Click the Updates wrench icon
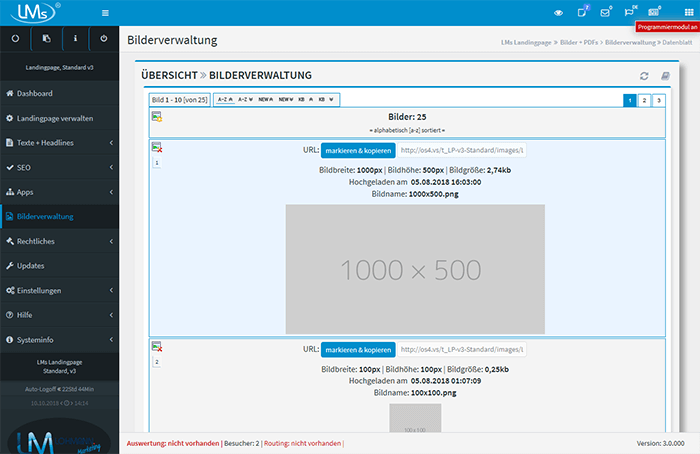Screen dimensions: 700x454 click(10, 266)
